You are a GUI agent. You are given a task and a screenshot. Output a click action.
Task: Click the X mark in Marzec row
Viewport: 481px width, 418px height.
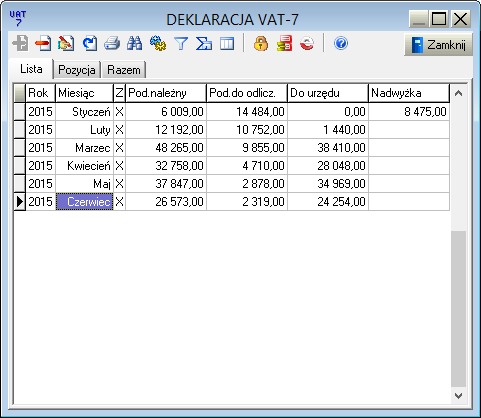click(x=119, y=148)
